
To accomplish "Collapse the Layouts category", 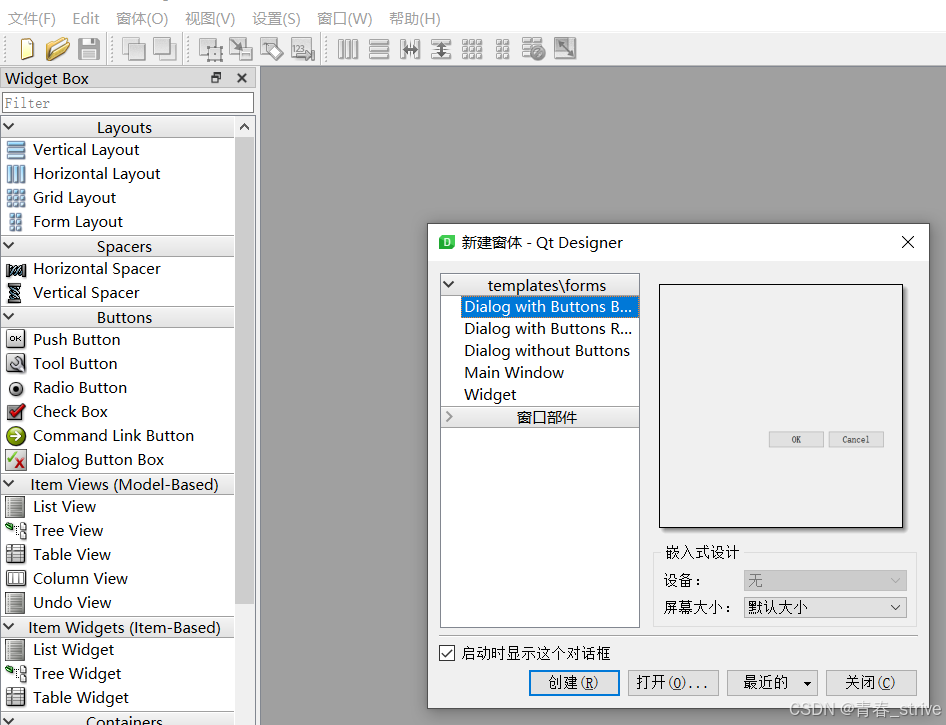I will [x=9, y=127].
